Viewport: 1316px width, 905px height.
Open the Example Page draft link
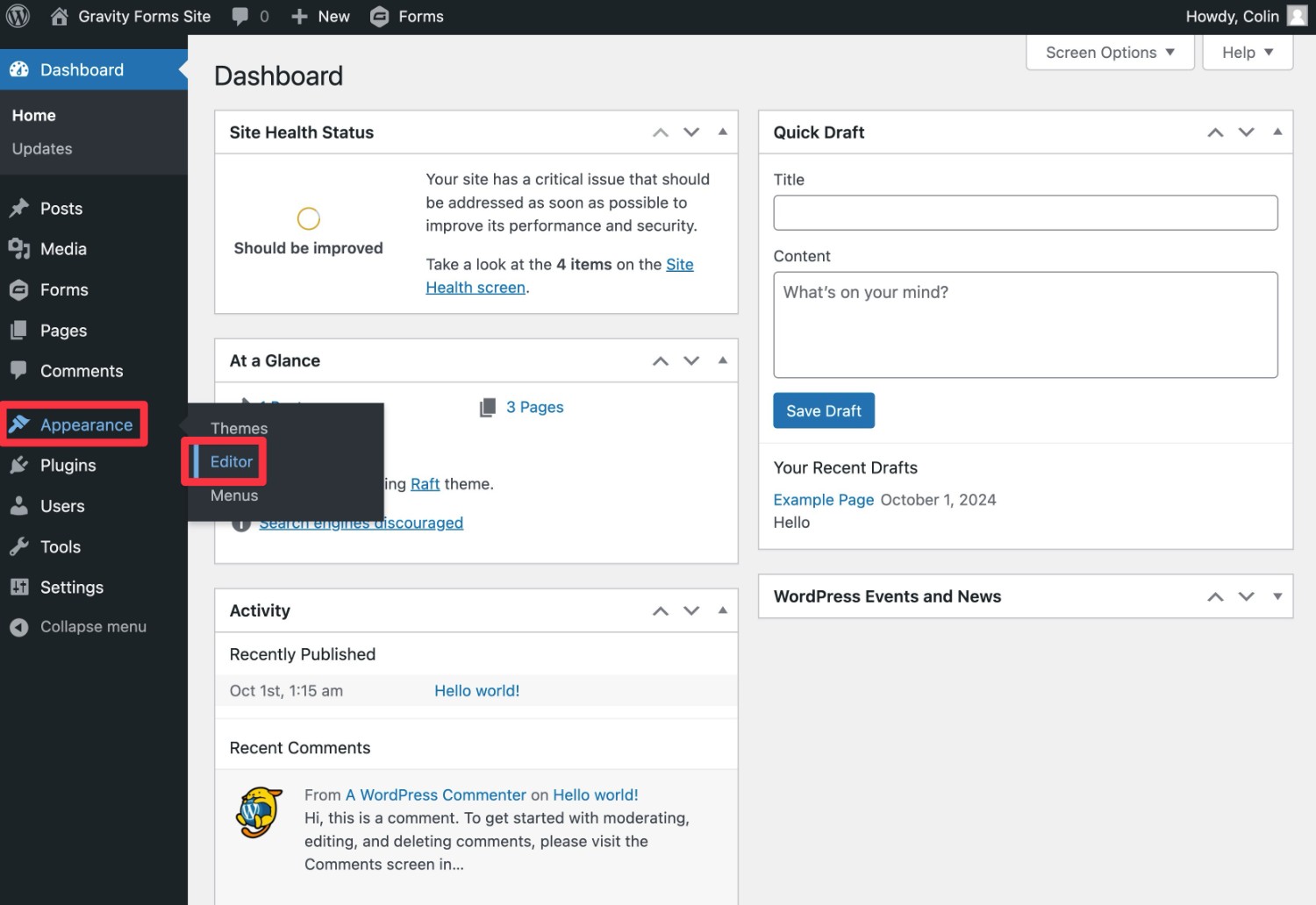[x=824, y=500]
